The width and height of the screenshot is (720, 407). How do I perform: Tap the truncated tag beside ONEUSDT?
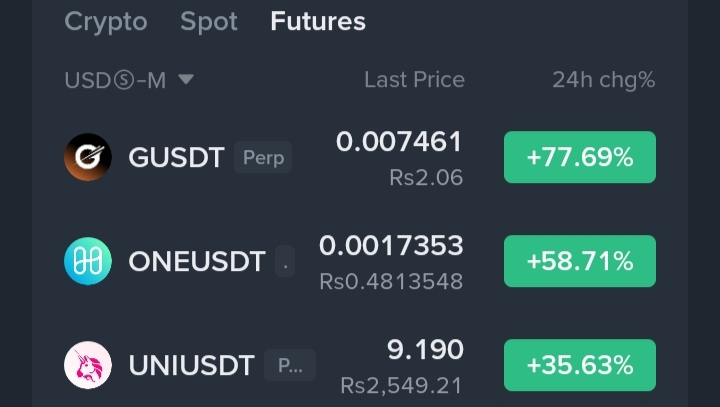pyautogui.click(x=285, y=261)
